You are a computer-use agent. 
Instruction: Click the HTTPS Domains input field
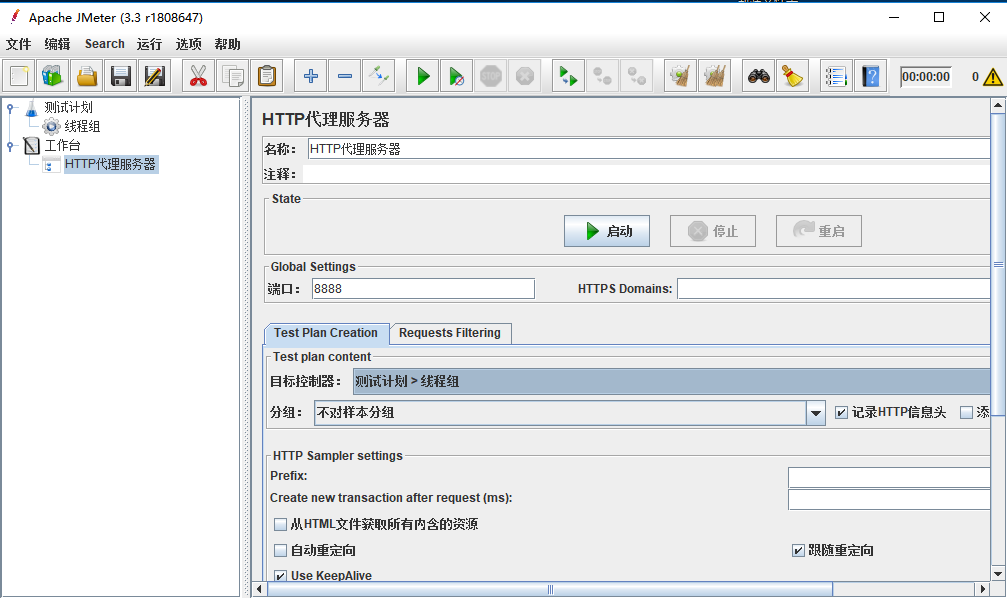[834, 289]
